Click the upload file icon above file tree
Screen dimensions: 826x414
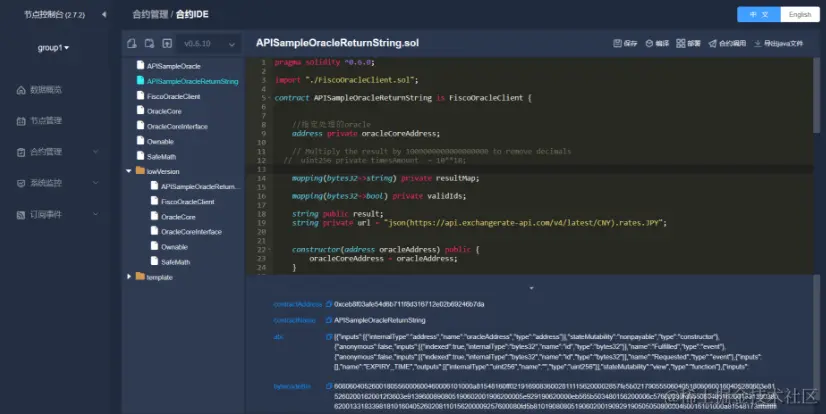167,43
